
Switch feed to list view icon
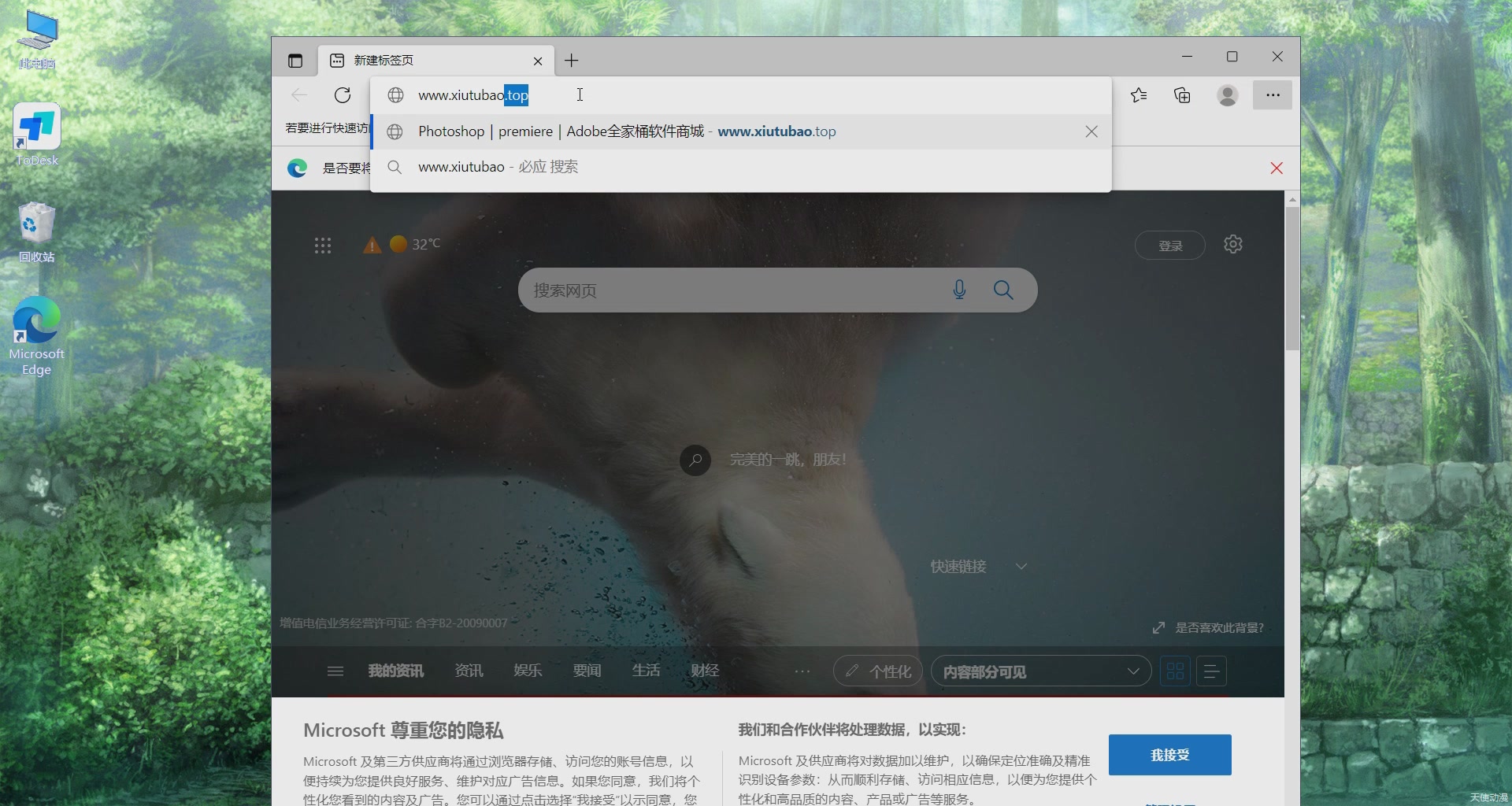click(x=1211, y=671)
